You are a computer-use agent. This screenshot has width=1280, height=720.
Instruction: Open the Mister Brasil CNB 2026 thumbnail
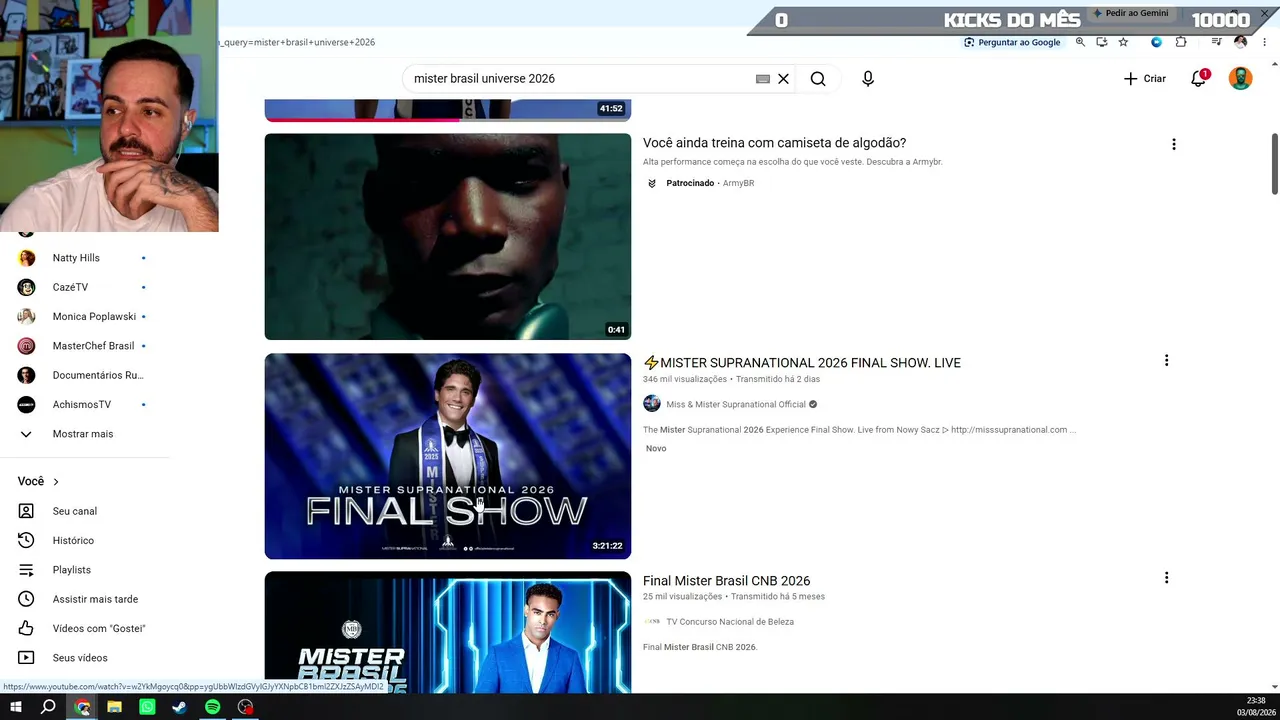click(448, 632)
